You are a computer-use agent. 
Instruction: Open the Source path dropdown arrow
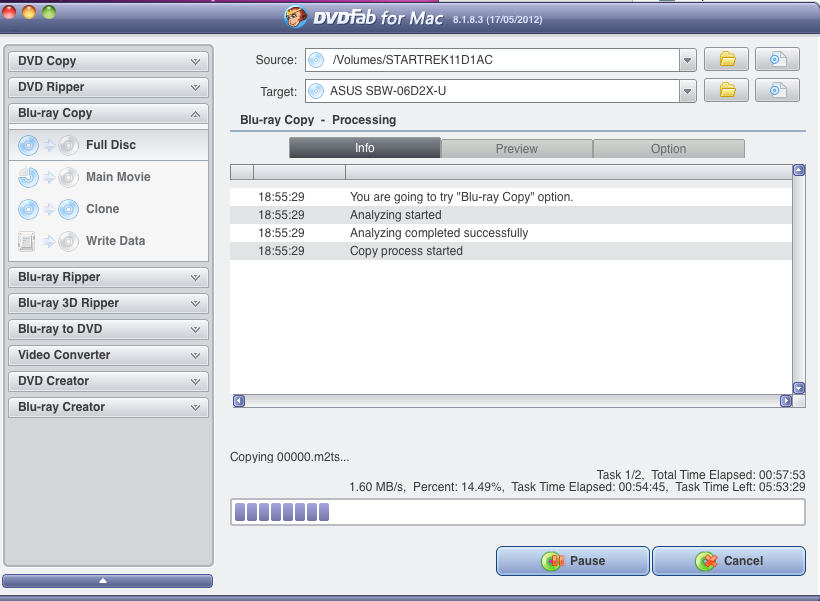click(x=687, y=60)
